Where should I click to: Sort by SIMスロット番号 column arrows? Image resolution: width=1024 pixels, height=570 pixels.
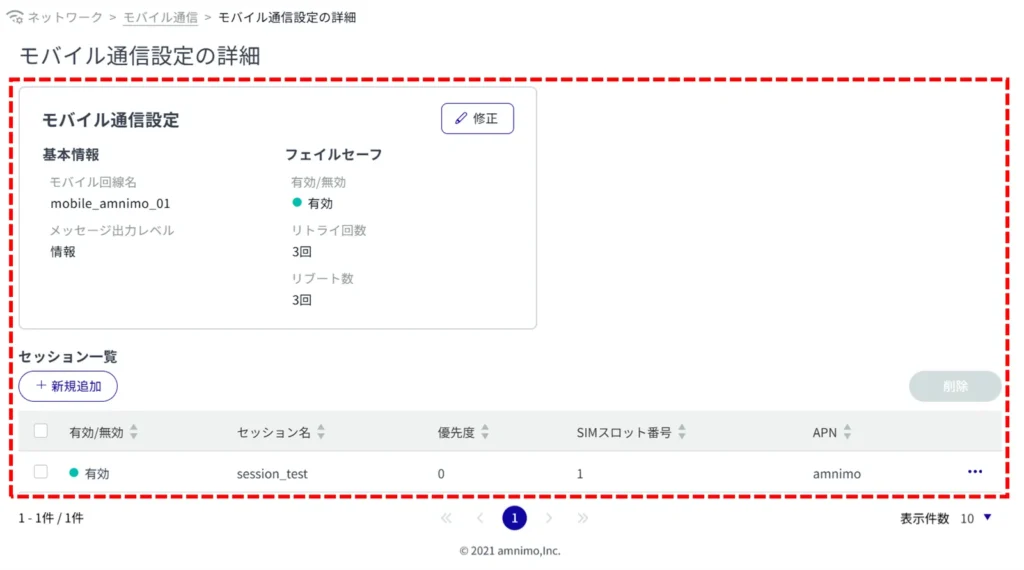[684, 432]
